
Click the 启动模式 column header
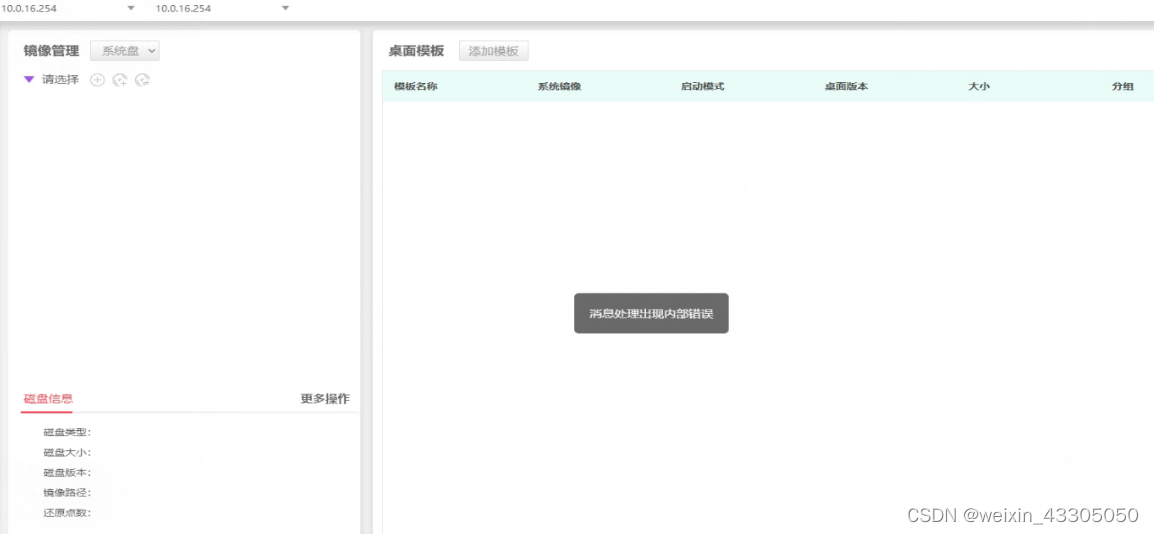[702, 86]
